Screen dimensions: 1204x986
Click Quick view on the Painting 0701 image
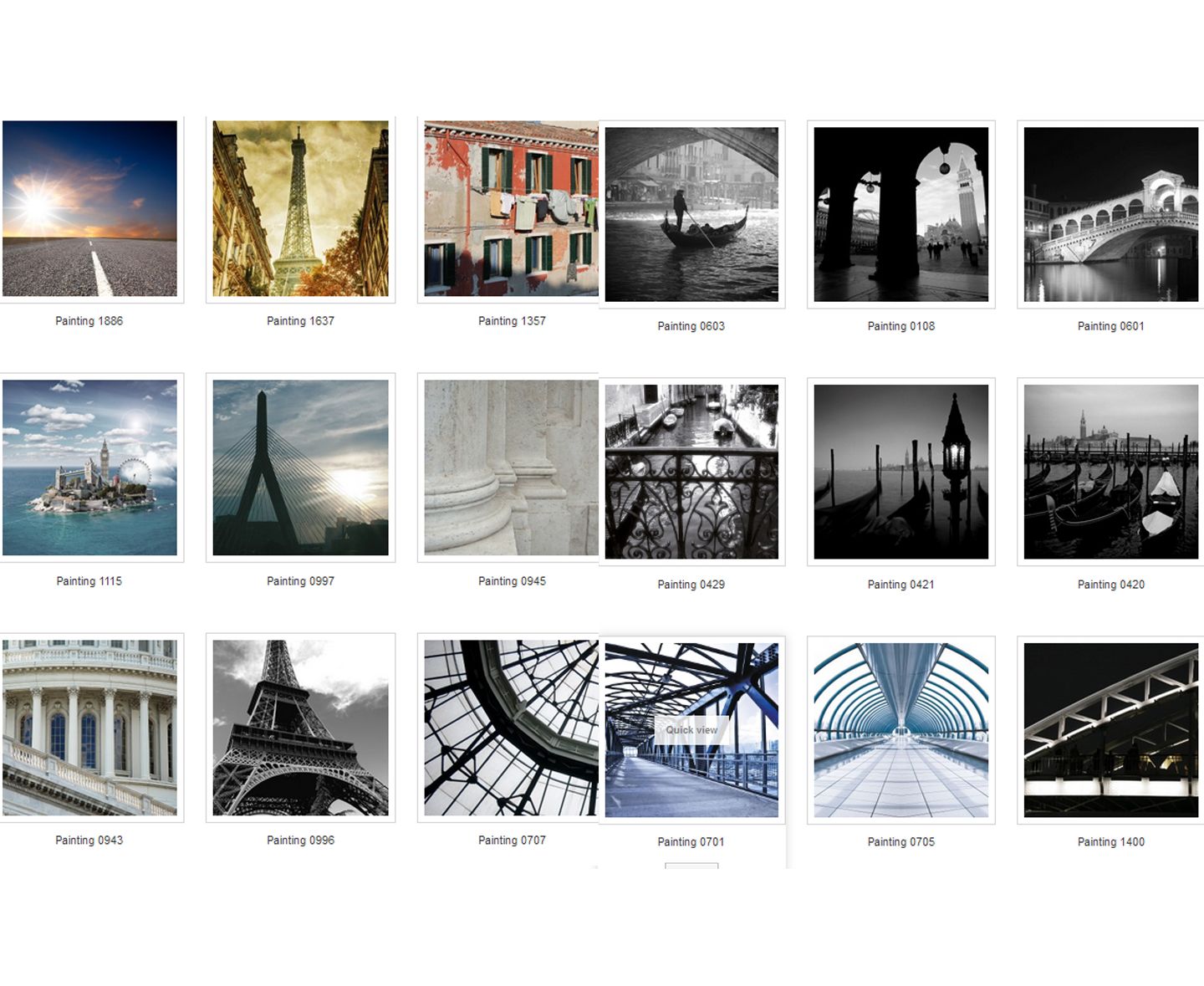point(691,730)
